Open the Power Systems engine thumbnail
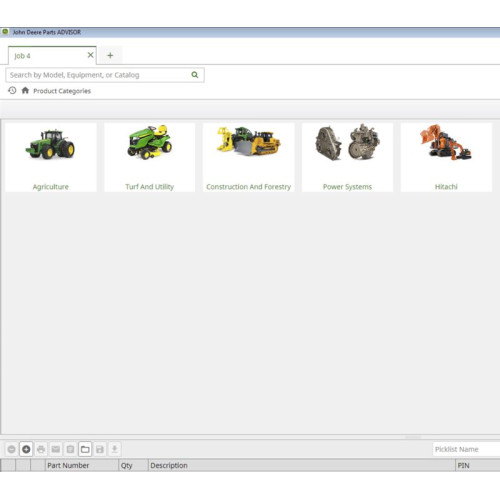Viewport: 500px width, 500px height. pos(347,142)
